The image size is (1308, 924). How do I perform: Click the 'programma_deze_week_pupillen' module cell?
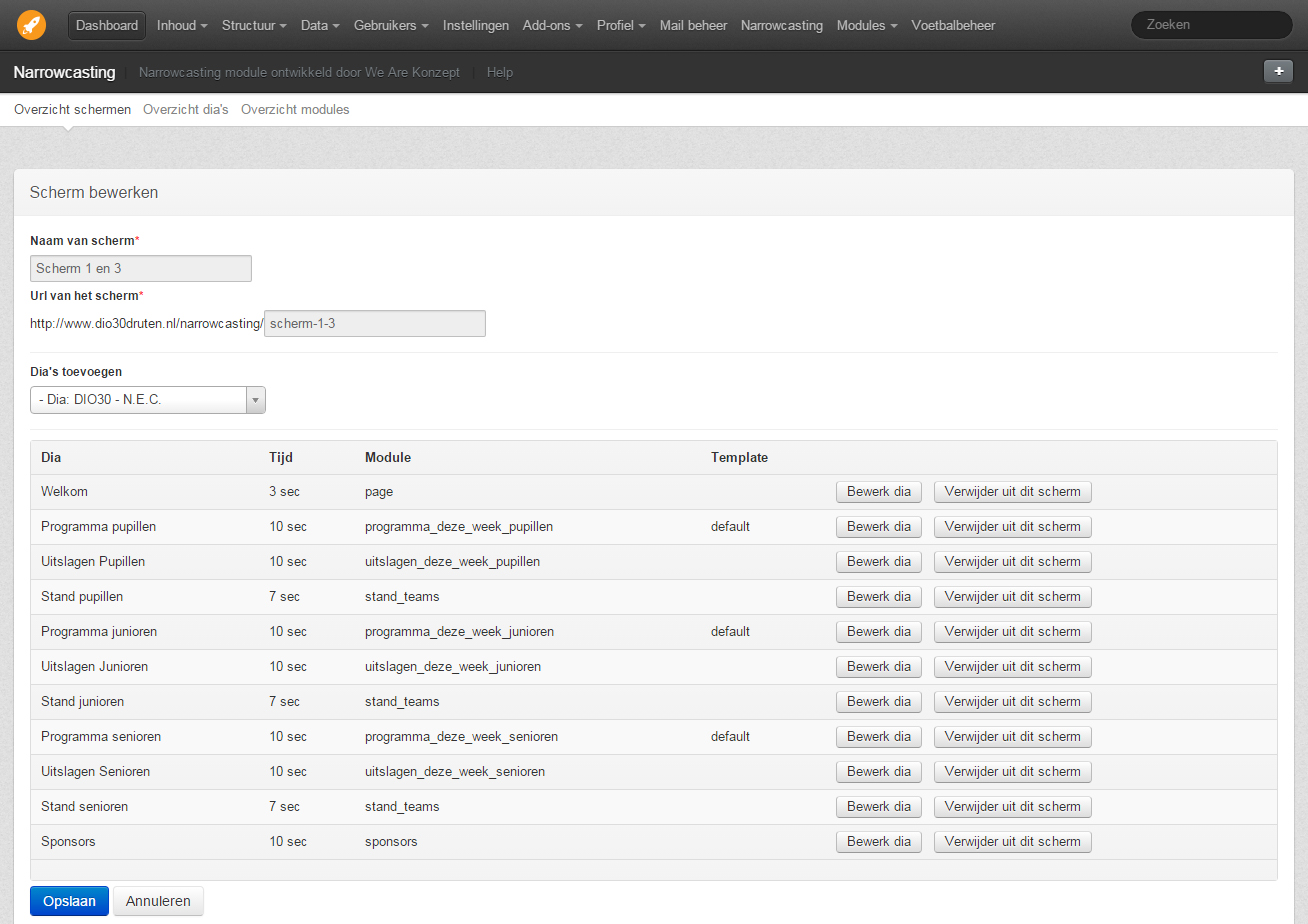pos(459,527)
